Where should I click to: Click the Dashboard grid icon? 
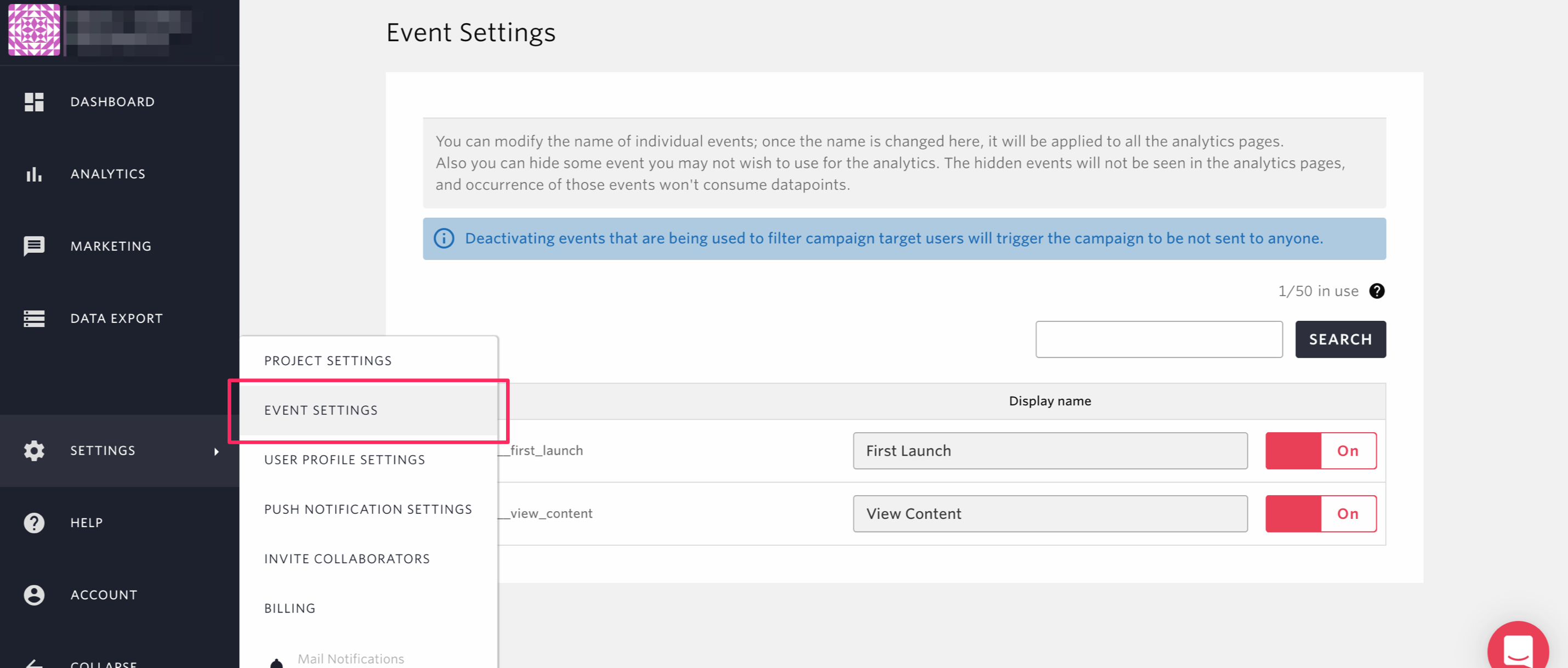coord(34,101)
